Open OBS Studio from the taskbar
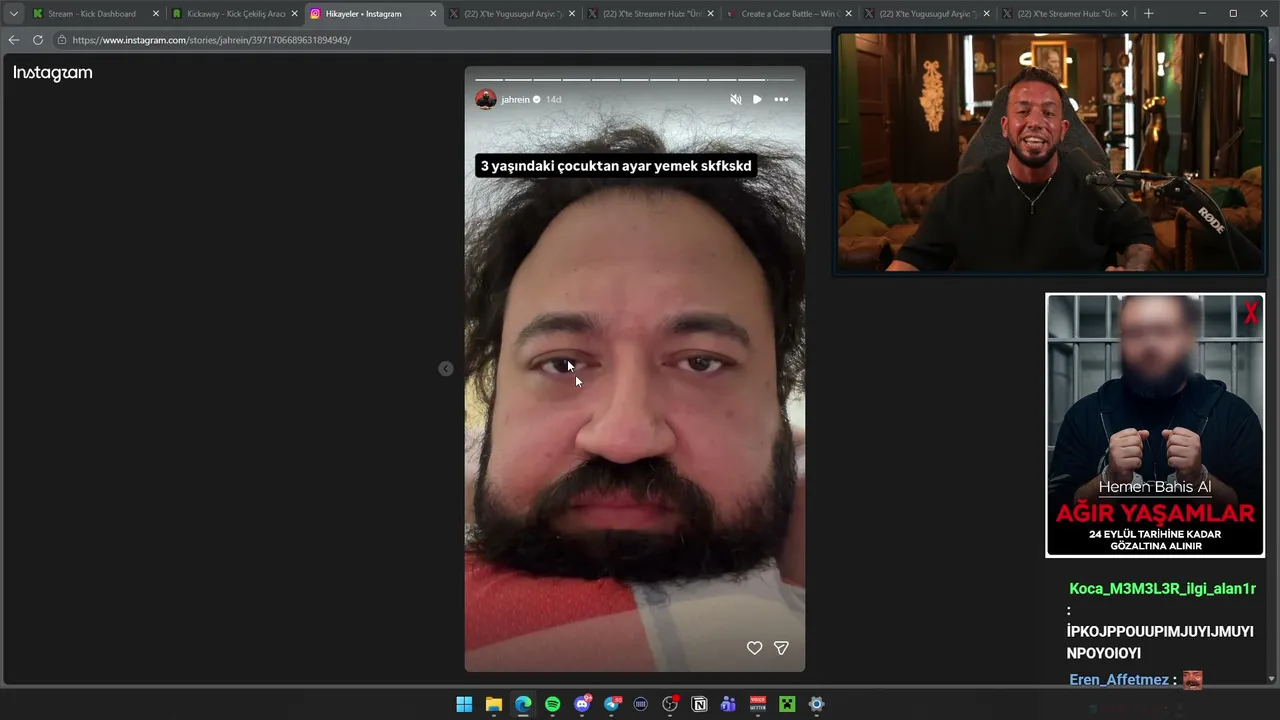This screenshot has height=720, width=1280. [670, 704]
